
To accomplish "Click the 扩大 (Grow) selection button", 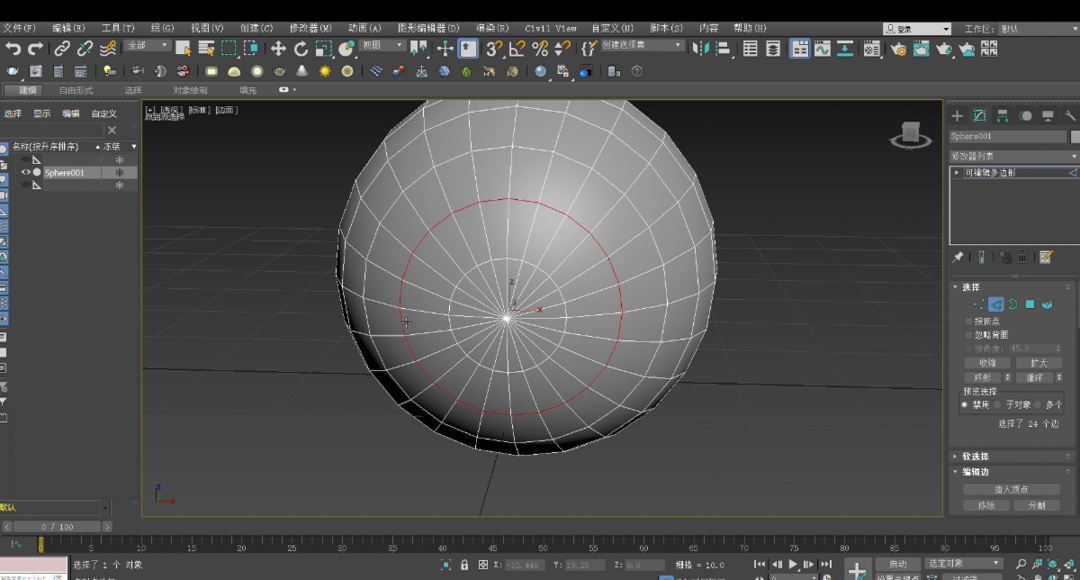I will 1038,363.
